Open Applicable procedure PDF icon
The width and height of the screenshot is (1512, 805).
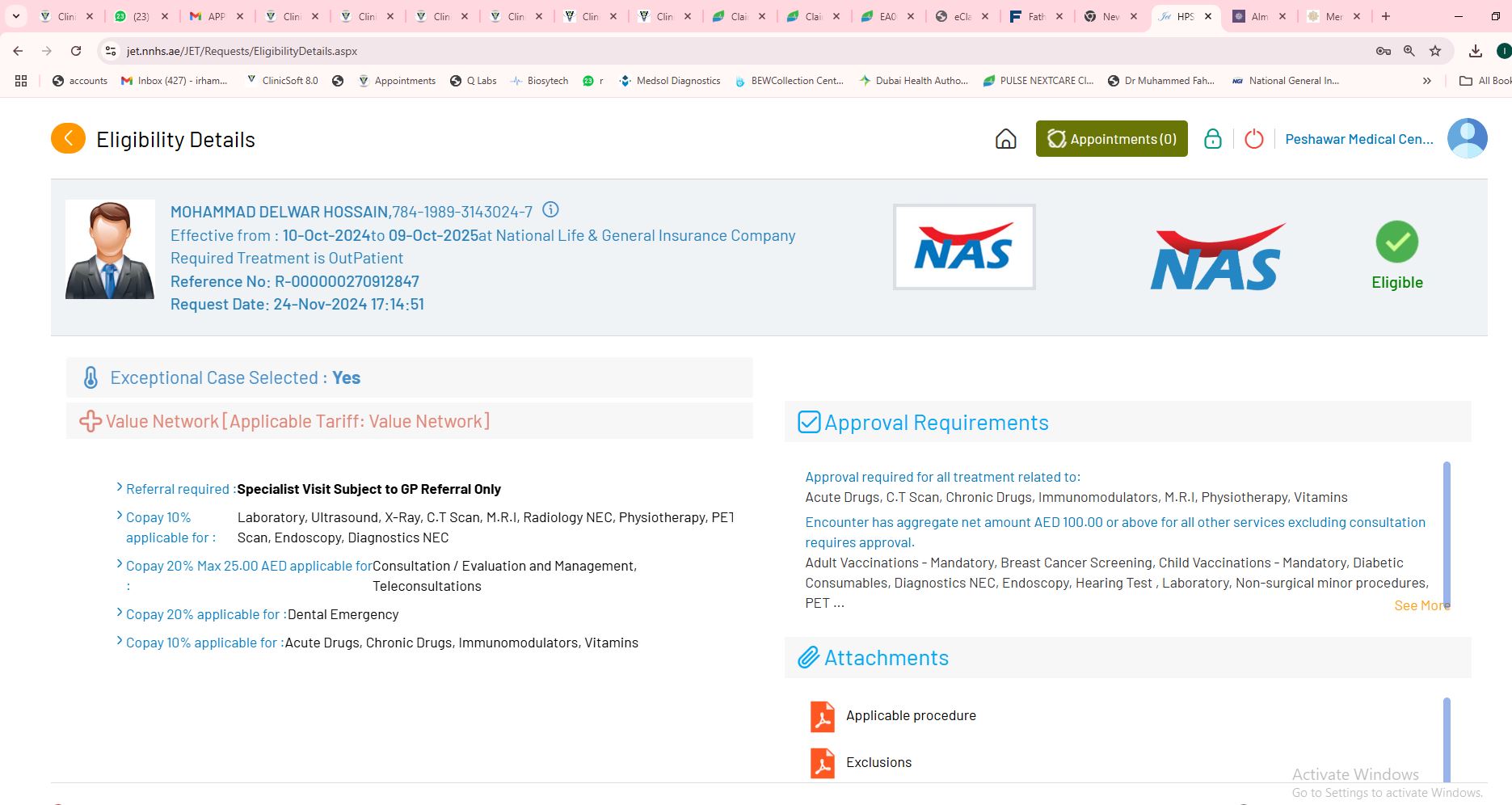point(822,716)
